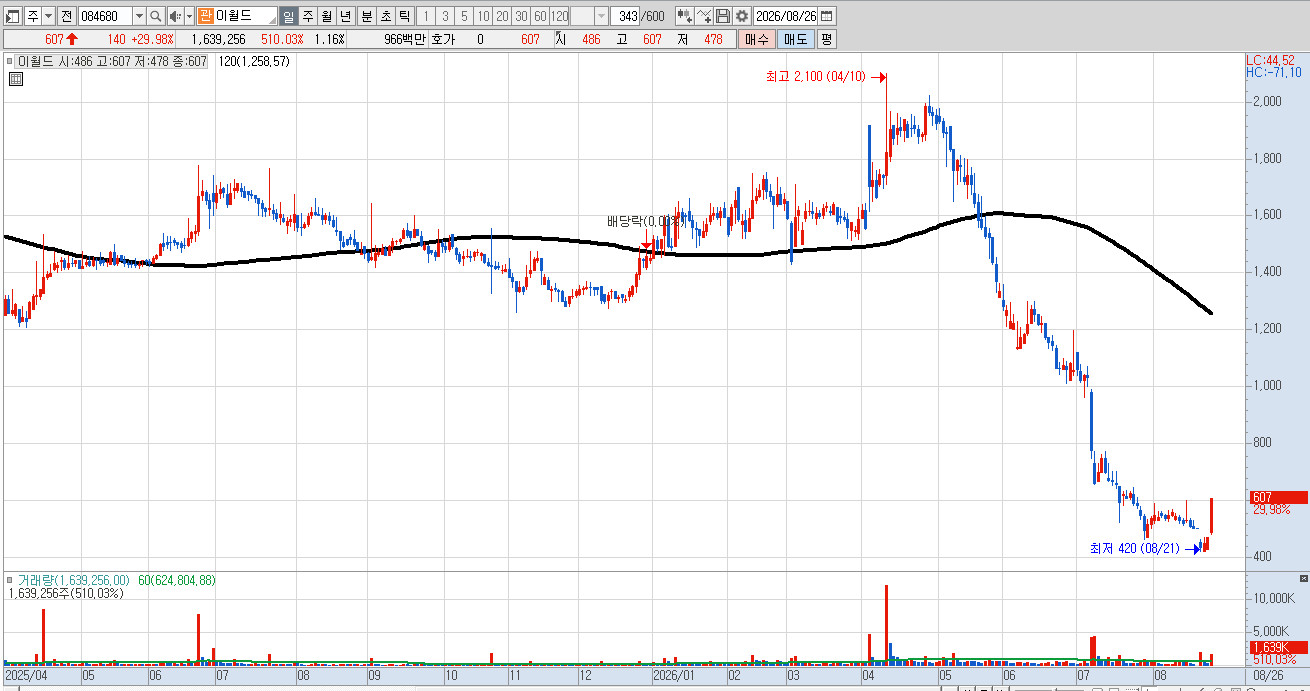Choose the 5 interval button

[x=464, y=16]
